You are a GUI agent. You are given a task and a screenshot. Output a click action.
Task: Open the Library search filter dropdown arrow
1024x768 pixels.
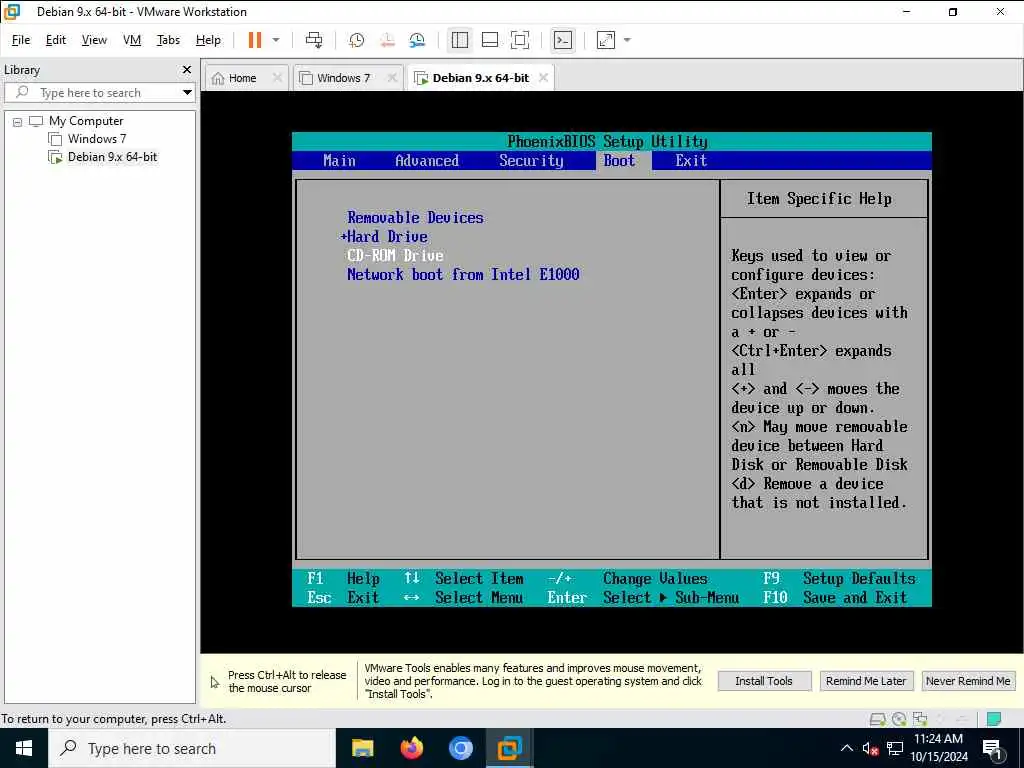(187, 93)
